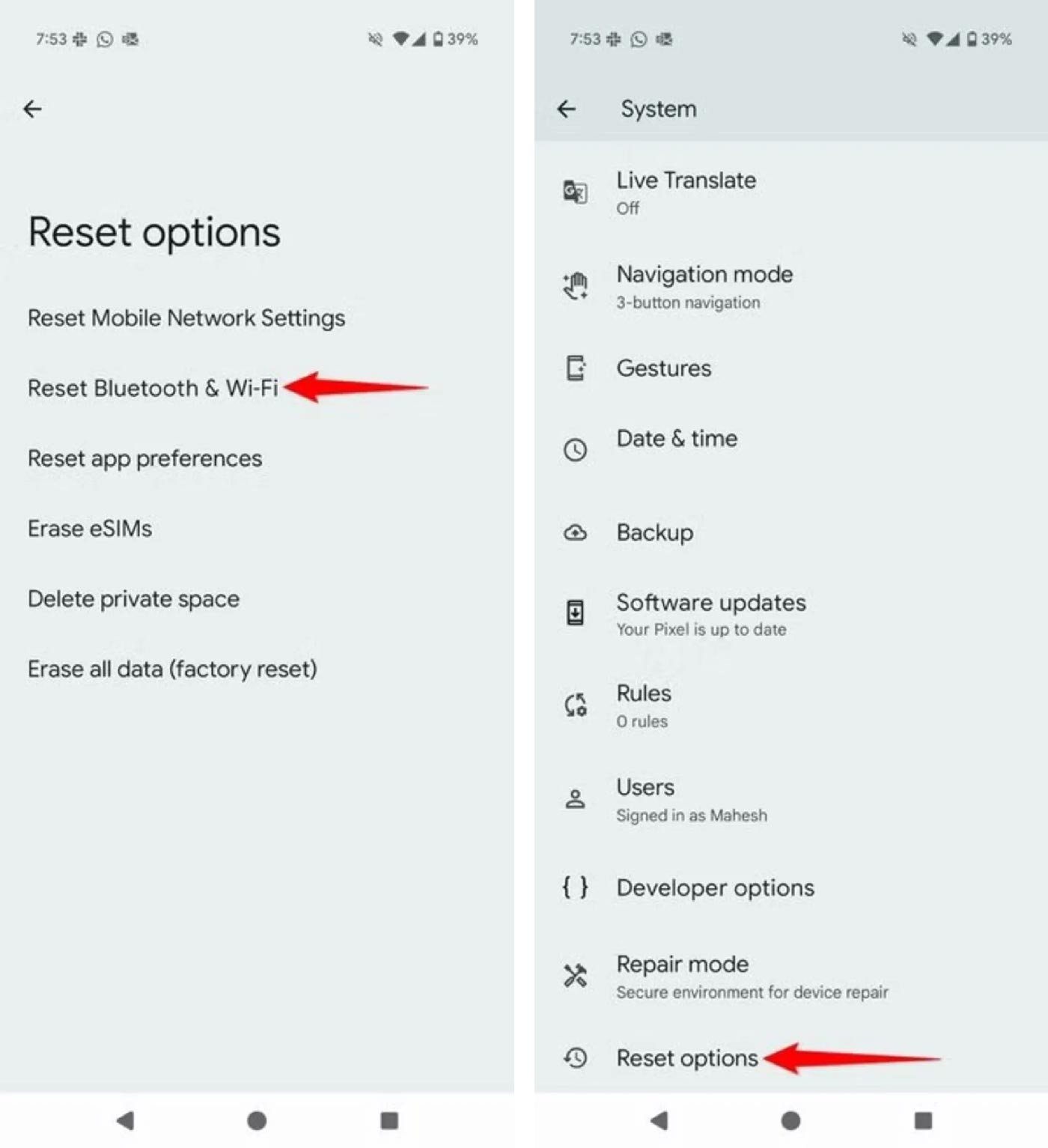1048x1148 pixels.
Task: Tap the Gestures phone icon
Action: tap(575, 368)
